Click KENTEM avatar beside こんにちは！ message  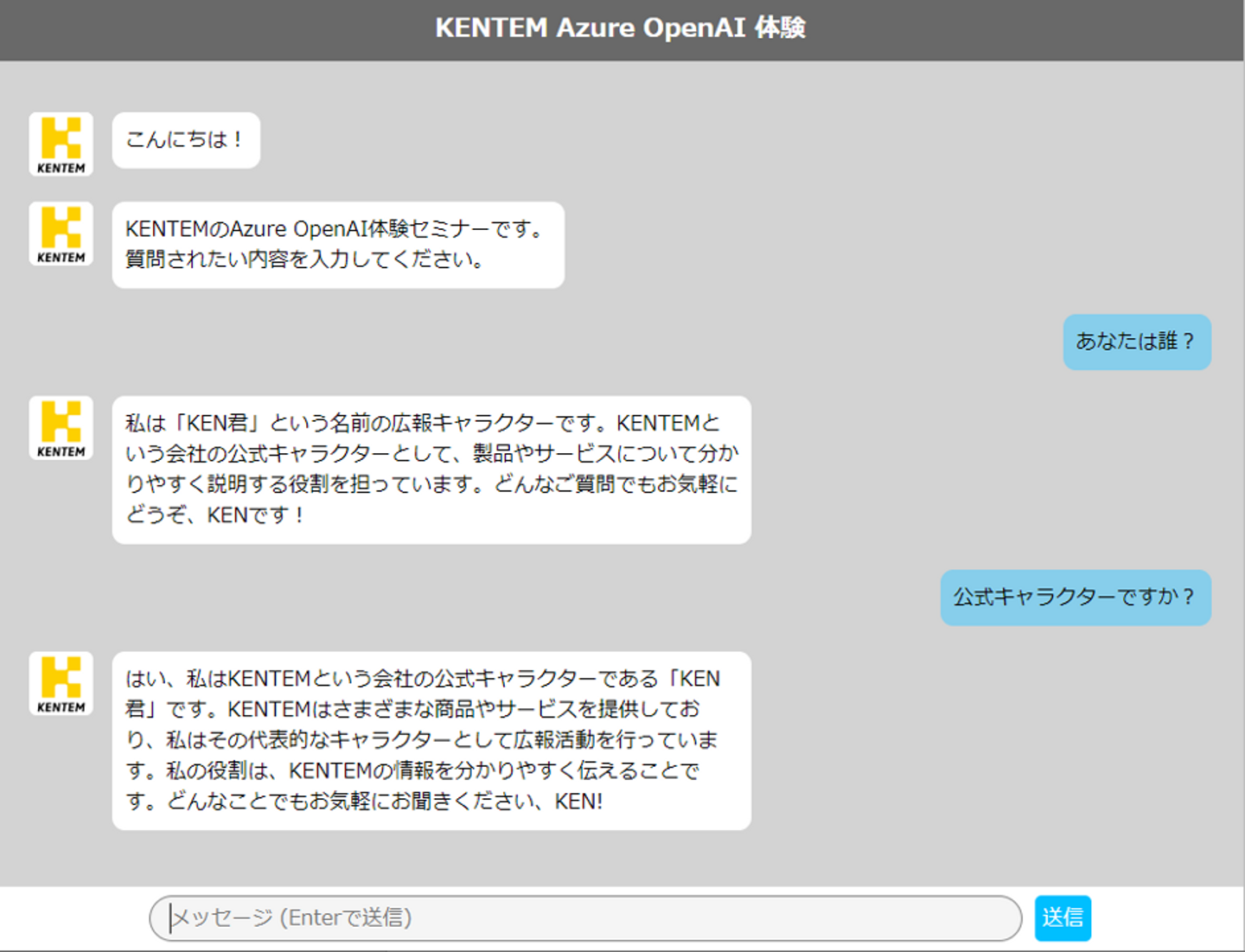pos(61,144)
